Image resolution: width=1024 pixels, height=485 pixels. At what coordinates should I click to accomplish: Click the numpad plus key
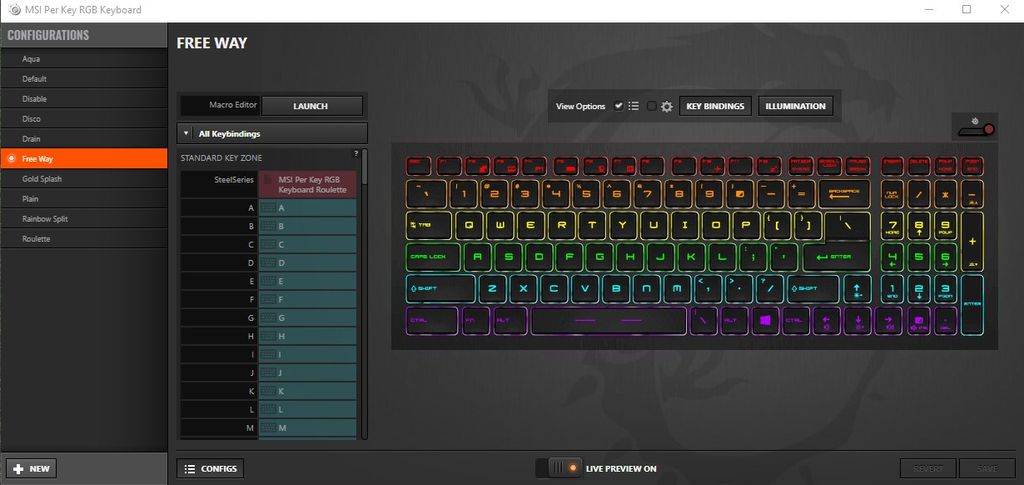[x=972, y=241]
